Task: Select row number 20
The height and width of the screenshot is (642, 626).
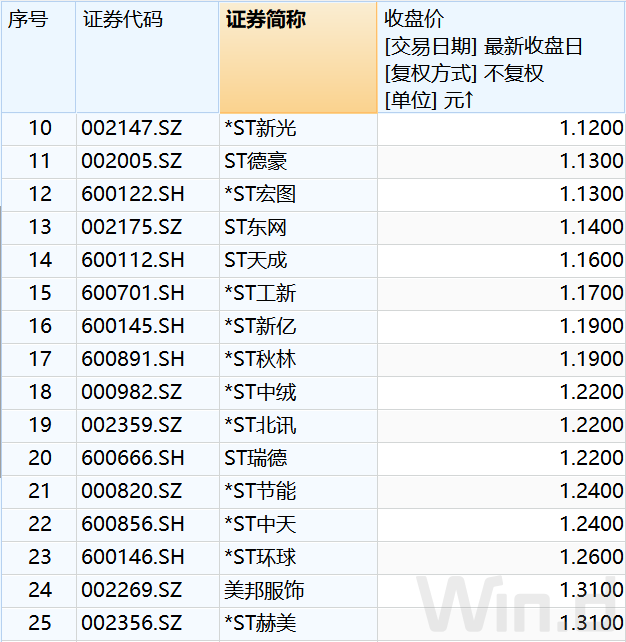Action: click(x=38, y=458)
